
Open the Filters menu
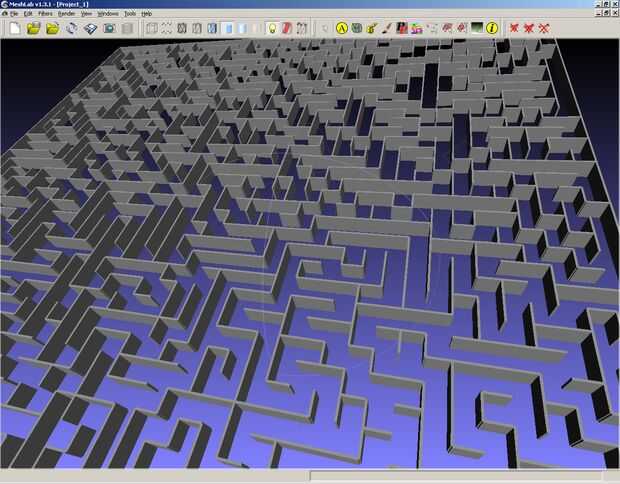tap(45, 13)
